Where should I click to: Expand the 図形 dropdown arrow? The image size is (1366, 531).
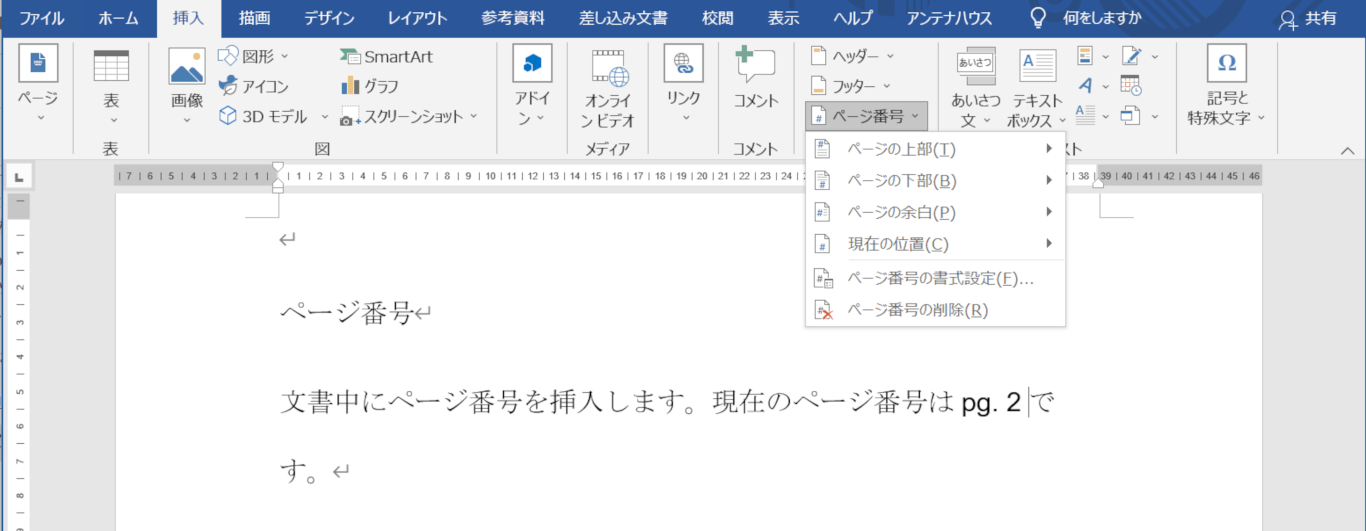[284, 56]
